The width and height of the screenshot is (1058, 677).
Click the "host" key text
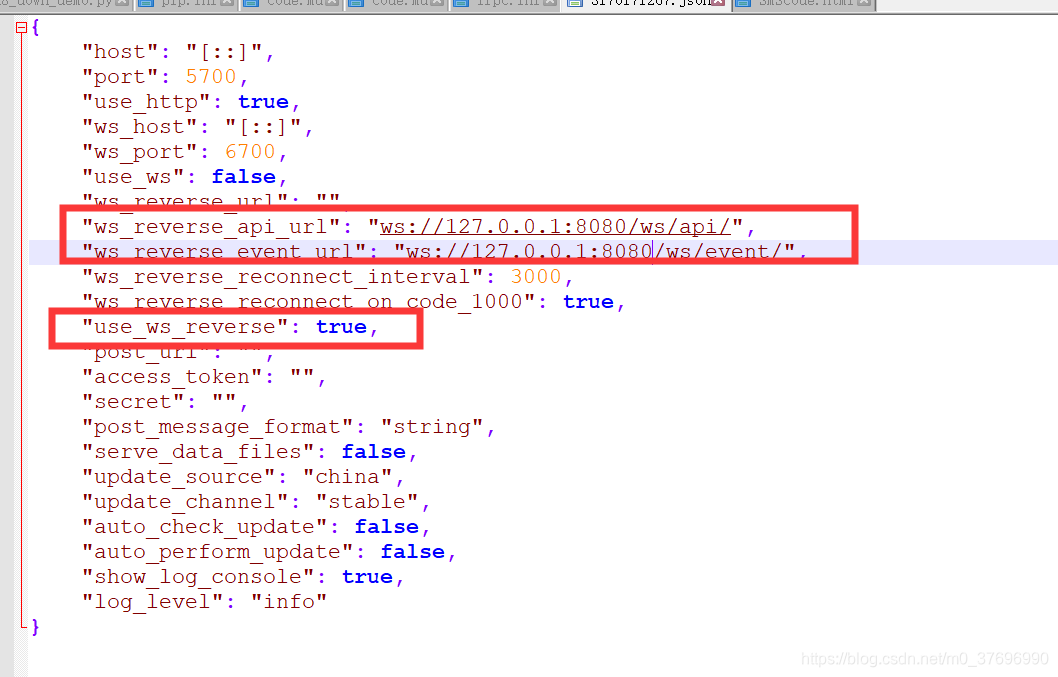coord(120,52)
